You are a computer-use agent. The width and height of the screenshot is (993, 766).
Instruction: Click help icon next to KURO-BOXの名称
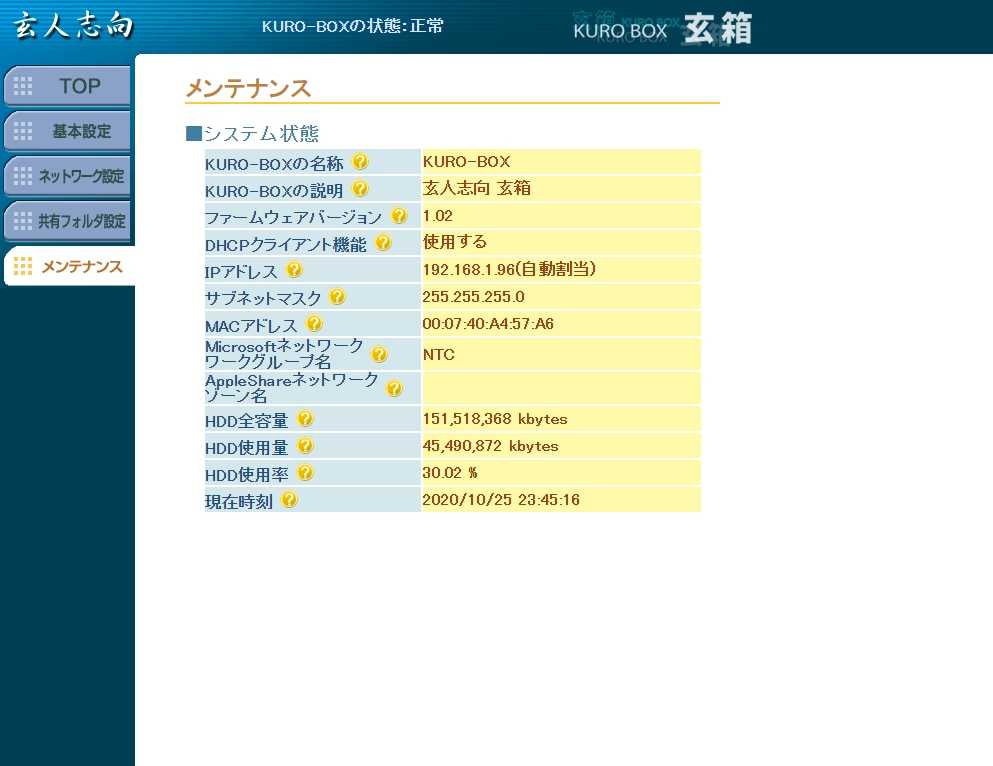click(x=360, y=162)
